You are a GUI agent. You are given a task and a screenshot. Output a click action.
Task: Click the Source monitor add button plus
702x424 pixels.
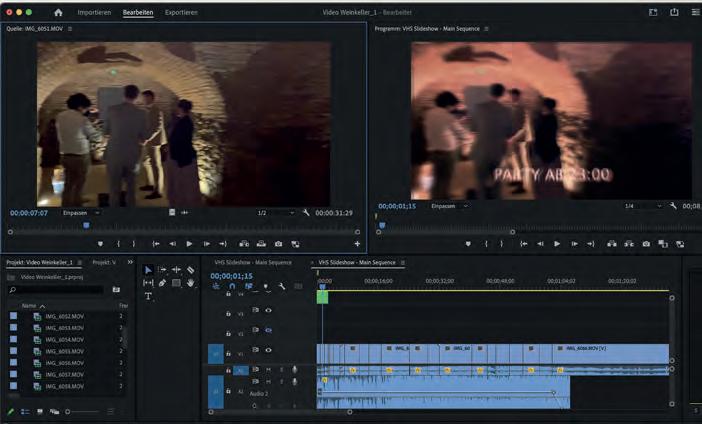point(357,244)
